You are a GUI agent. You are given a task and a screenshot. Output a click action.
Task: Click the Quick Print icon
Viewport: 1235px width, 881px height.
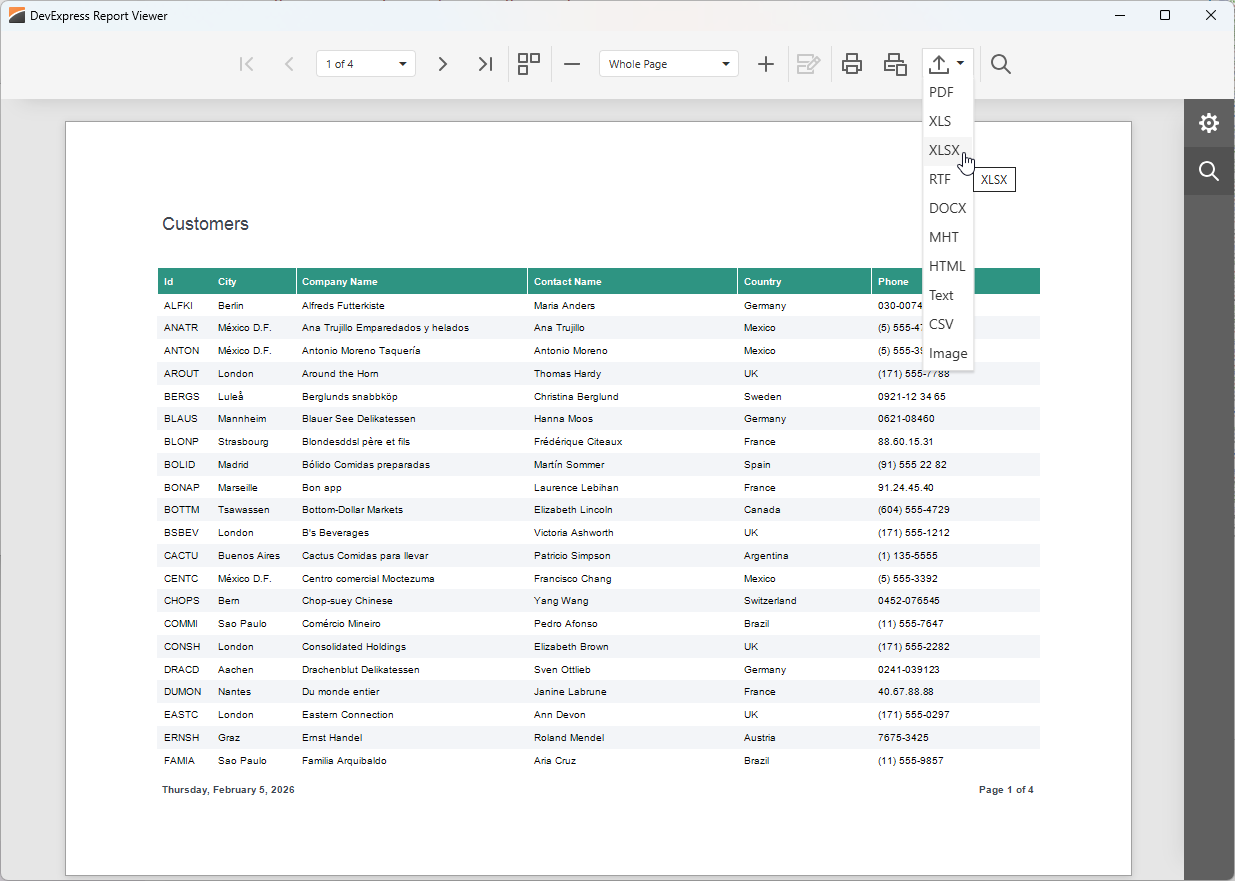[x=895, y=63]
